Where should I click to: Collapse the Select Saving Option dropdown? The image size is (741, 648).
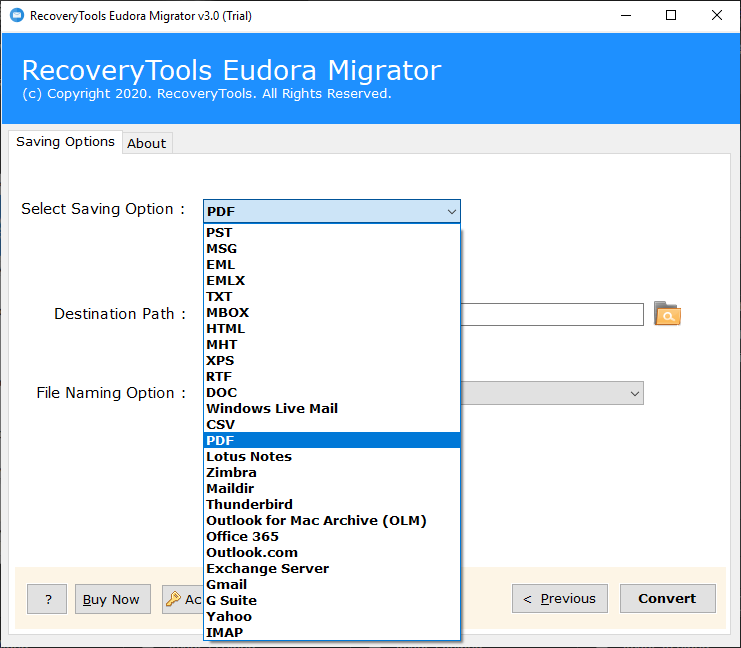[452, 211]
